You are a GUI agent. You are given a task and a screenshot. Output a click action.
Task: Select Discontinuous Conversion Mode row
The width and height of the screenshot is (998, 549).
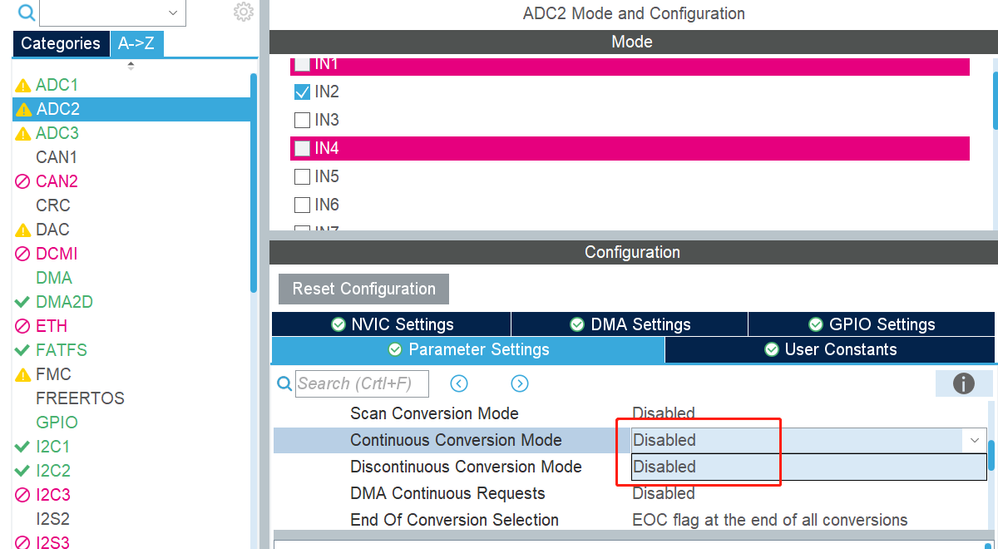point(466,467)
